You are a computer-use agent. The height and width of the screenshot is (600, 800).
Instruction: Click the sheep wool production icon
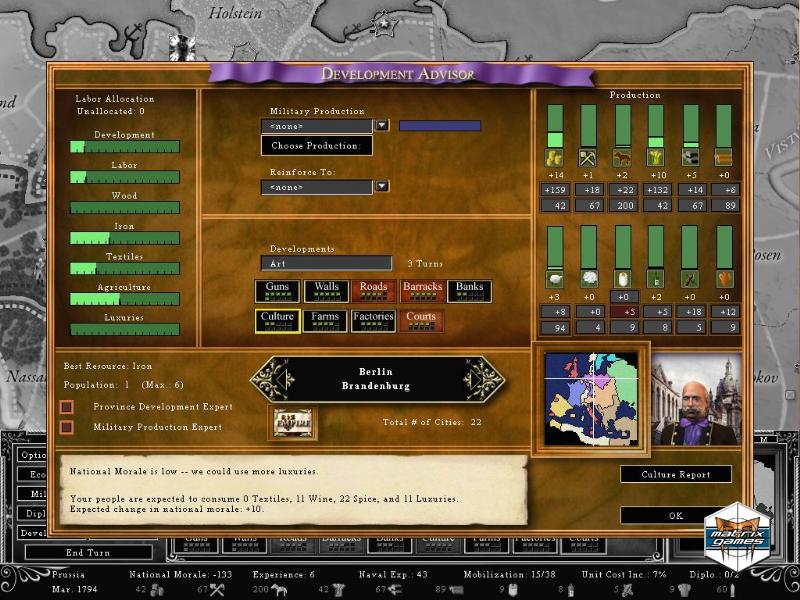coord(555,279)
